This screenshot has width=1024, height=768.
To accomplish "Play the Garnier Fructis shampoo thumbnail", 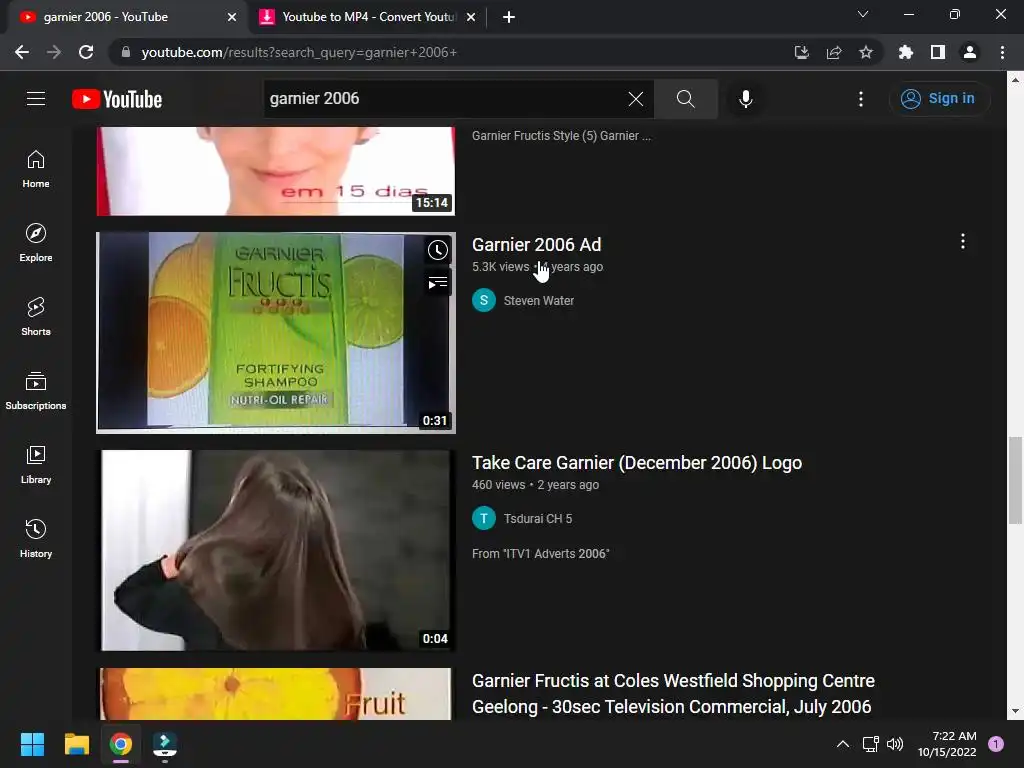I will [276, 332].
